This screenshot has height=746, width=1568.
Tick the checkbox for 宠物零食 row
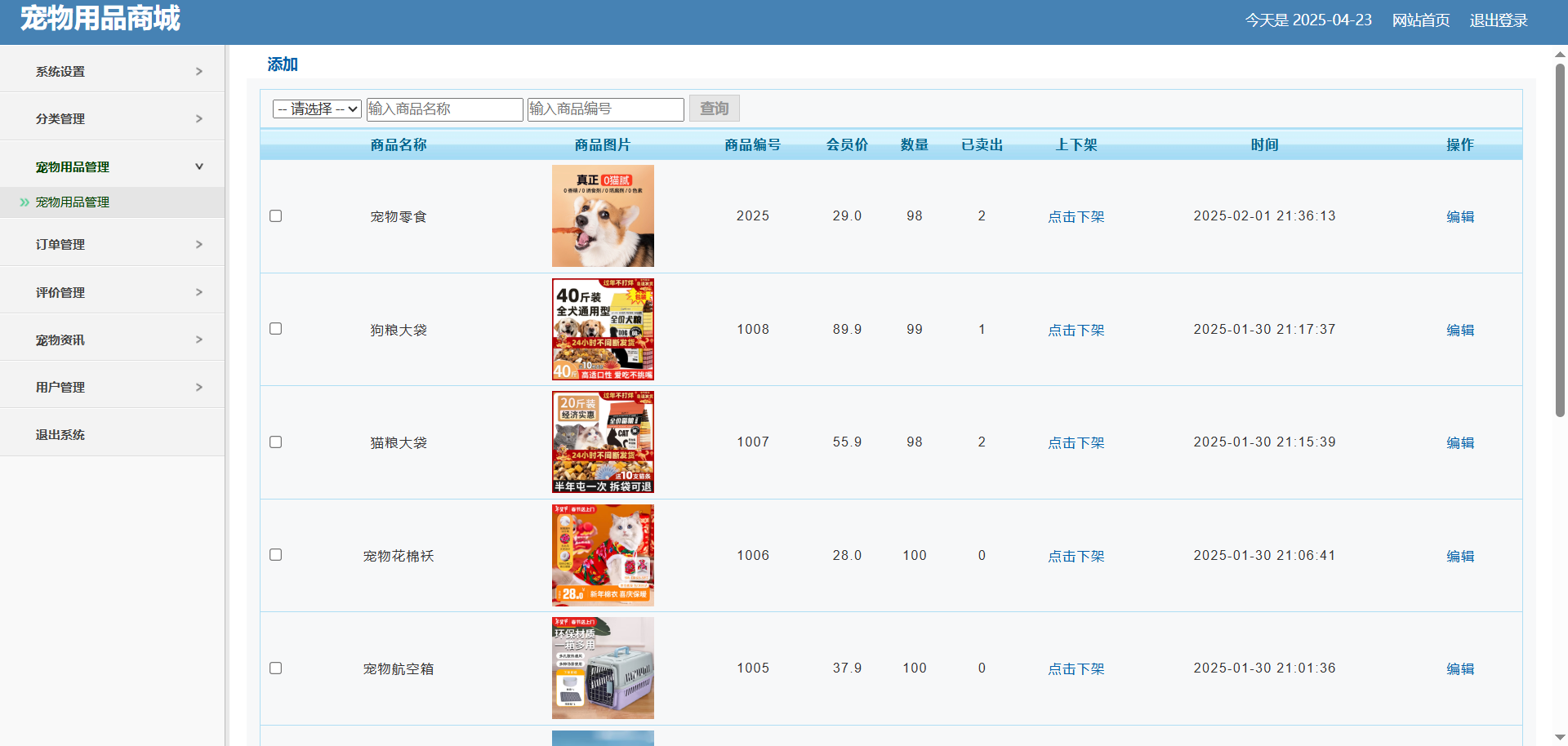coord(275,216)
